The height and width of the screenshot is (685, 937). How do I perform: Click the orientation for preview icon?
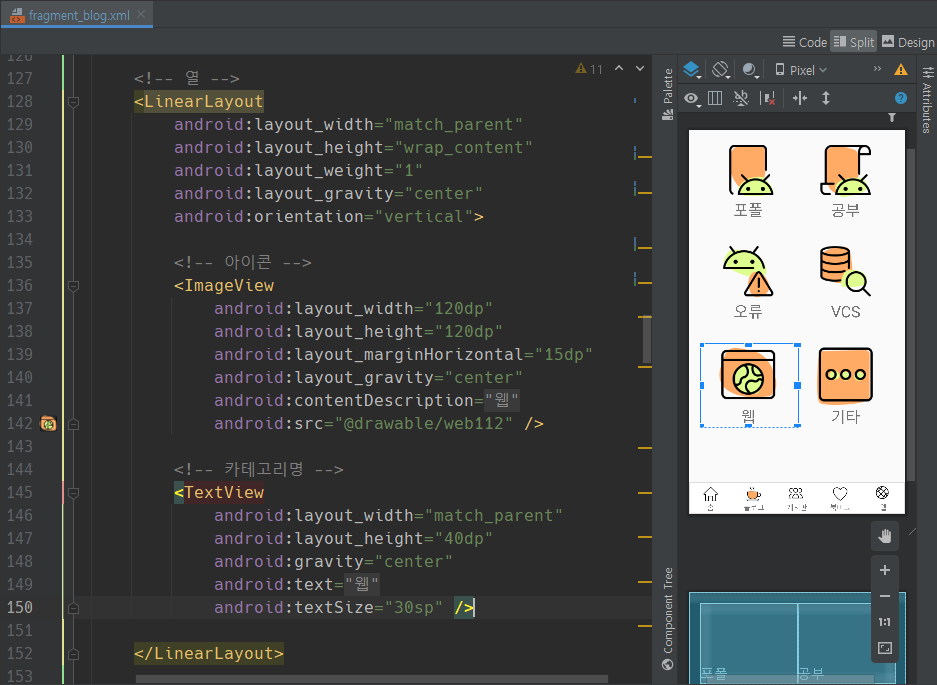click(721, 70)
